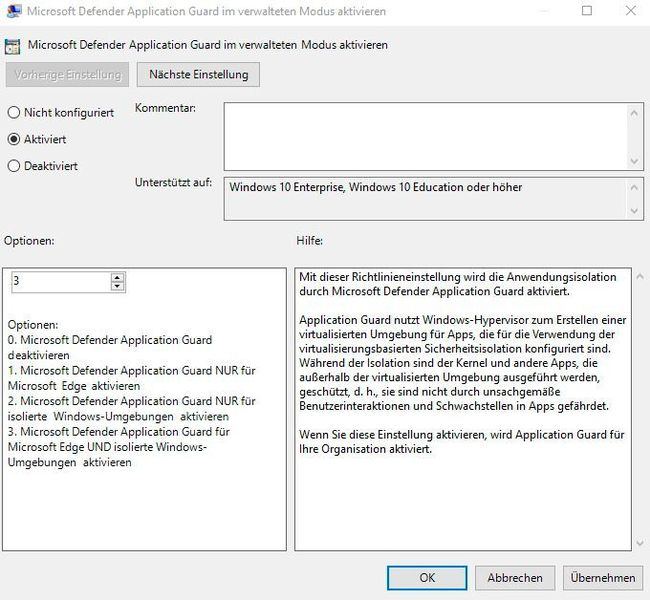This screenshot has height=600, width=650.
Task: Click the Optionen label above options panel
Action: tap(29, 241)
